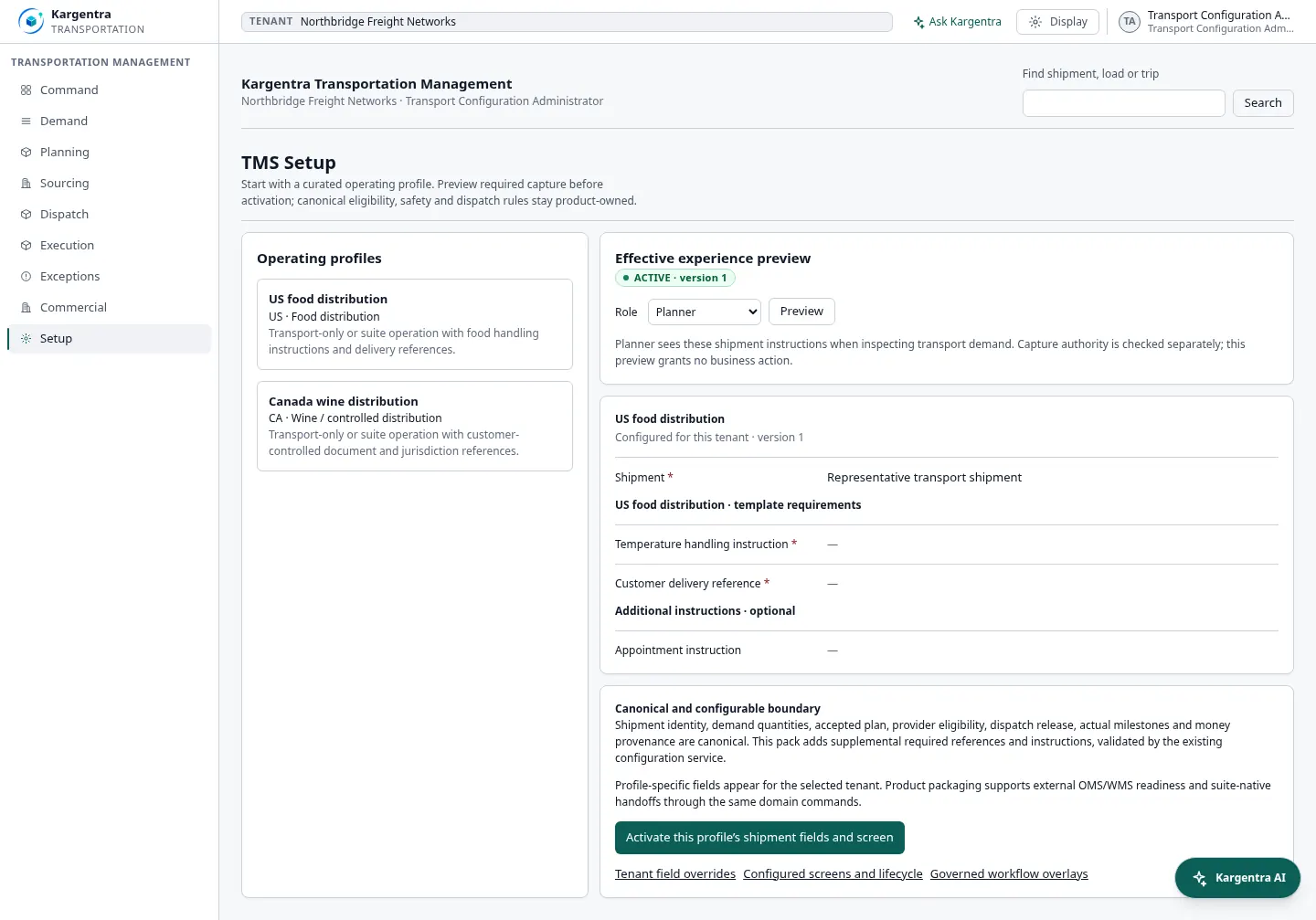This screenshot has height=920, width=1316.
Task: Select Dispatch from the sidebar
Action: click(109, 215)
